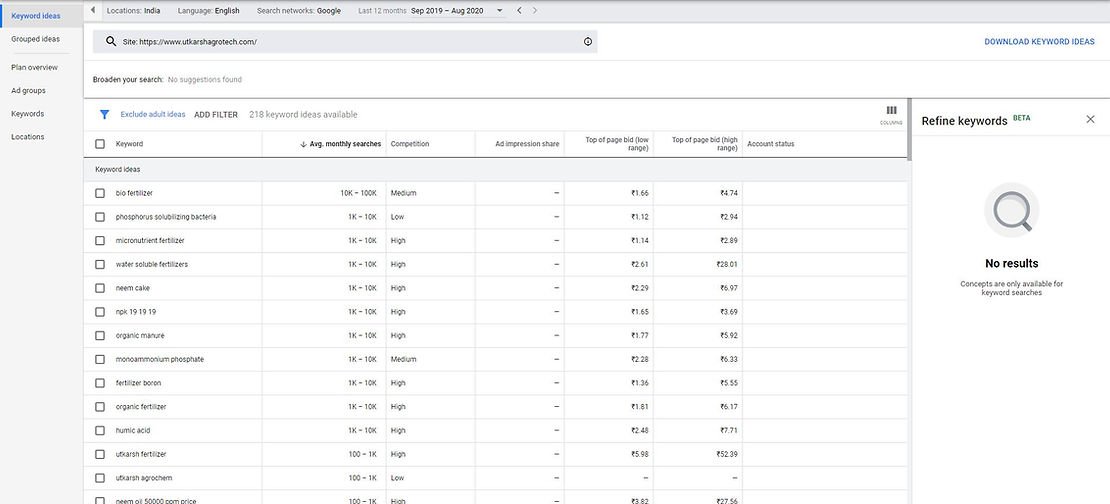
Task: Collapse the sidebar with the left triangle arrow
Action: tap(93, 10)
